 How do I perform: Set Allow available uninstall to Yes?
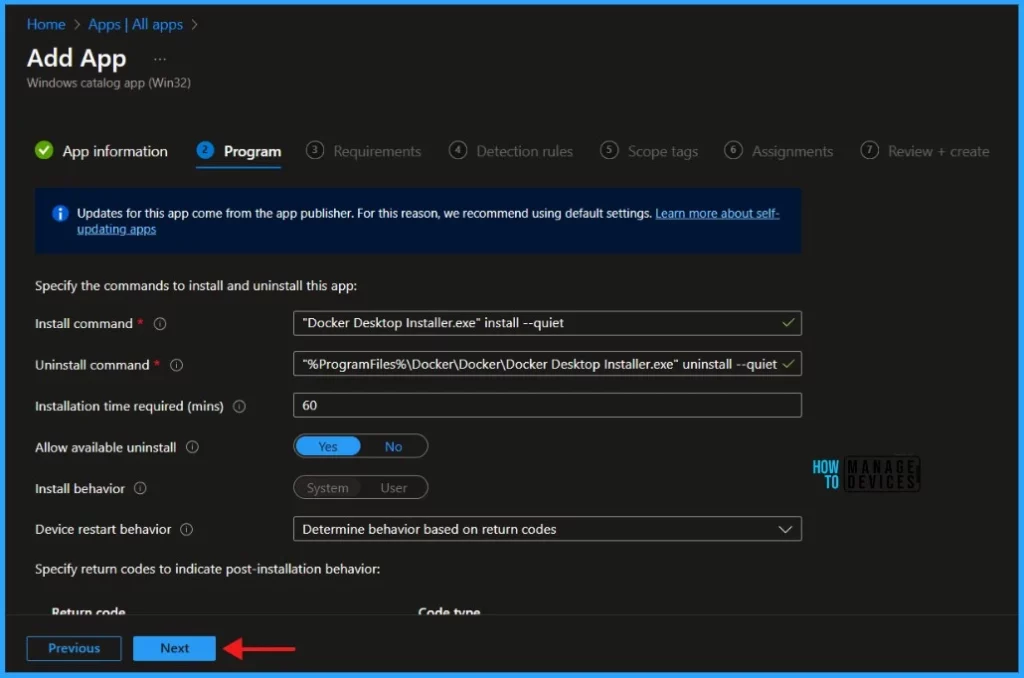click(x=328, y=447)
